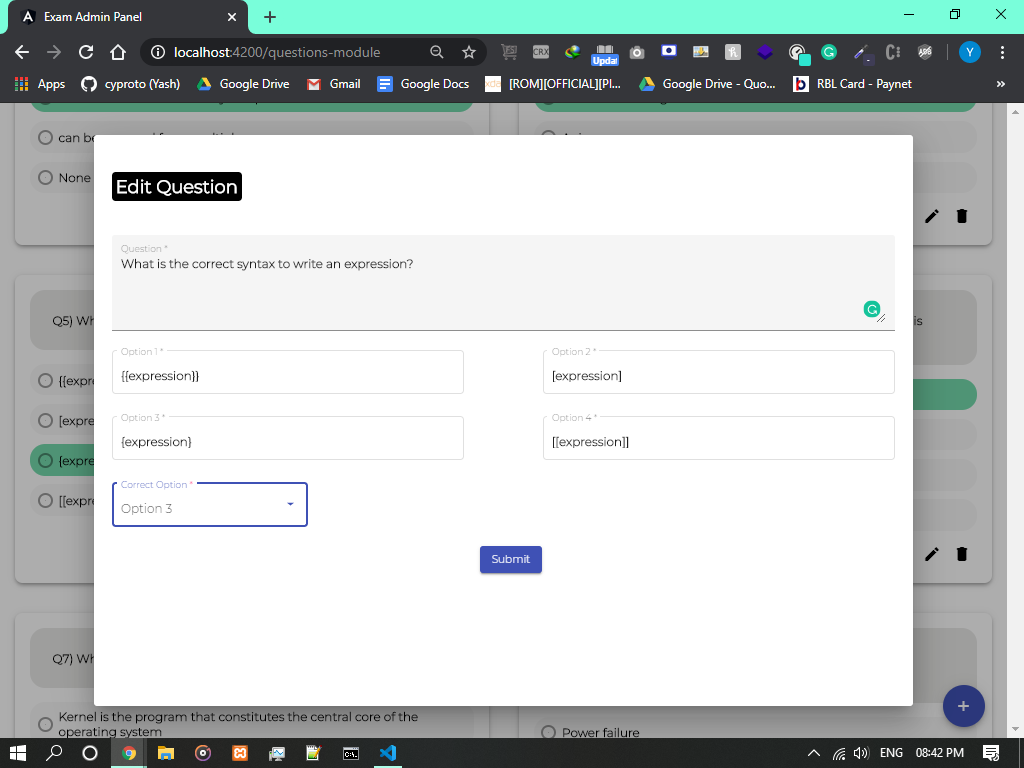This screenshot has width=1024, height=768.
Task: Open the RBL Card - Paynet bookmark
Action: pos(852,84)
